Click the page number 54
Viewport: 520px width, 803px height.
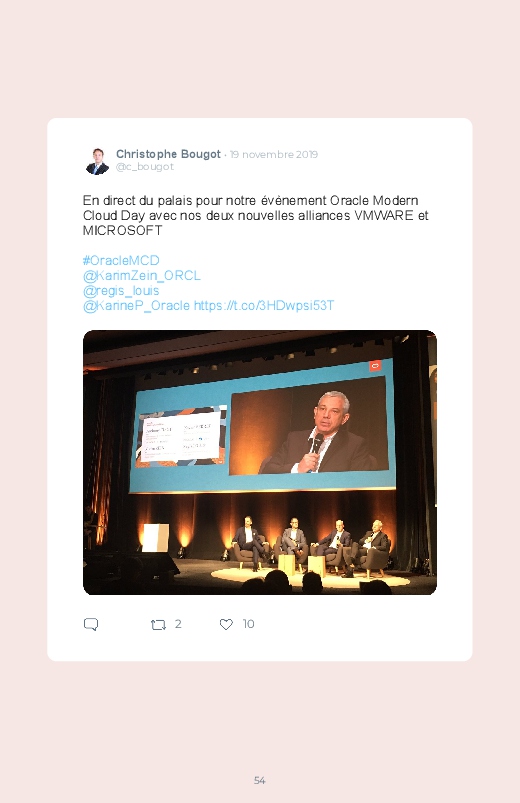click(x=260, y=780)
